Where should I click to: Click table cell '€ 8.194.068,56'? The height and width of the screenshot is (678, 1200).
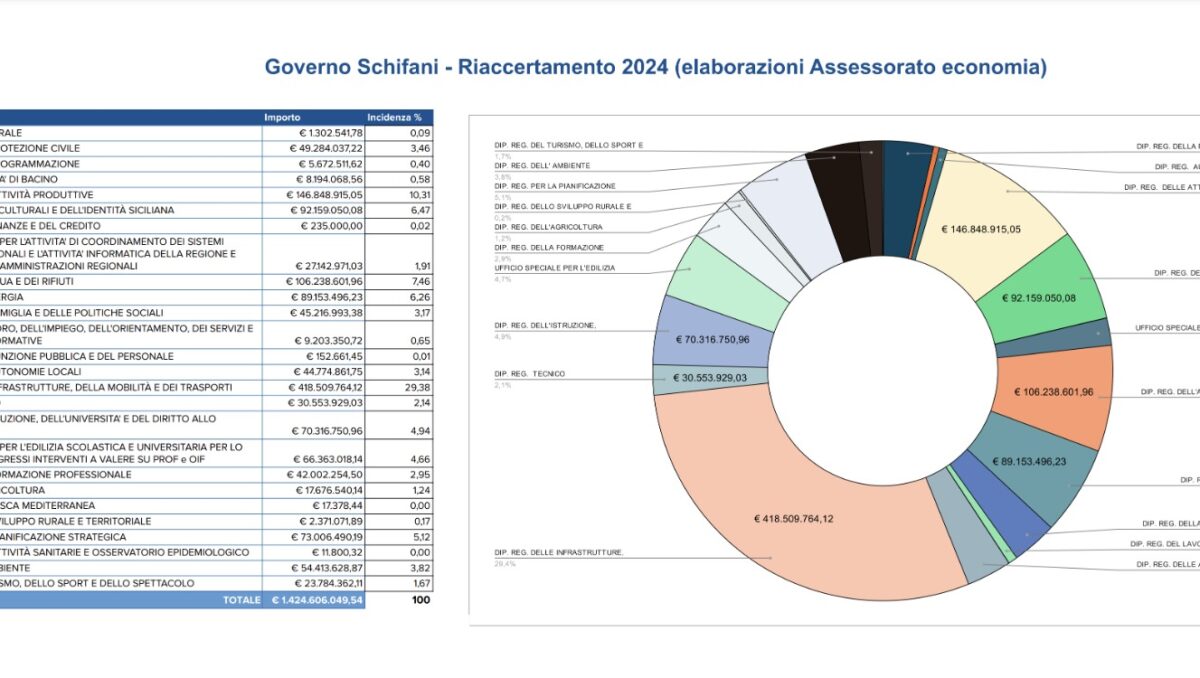click(x=330, y=179)
